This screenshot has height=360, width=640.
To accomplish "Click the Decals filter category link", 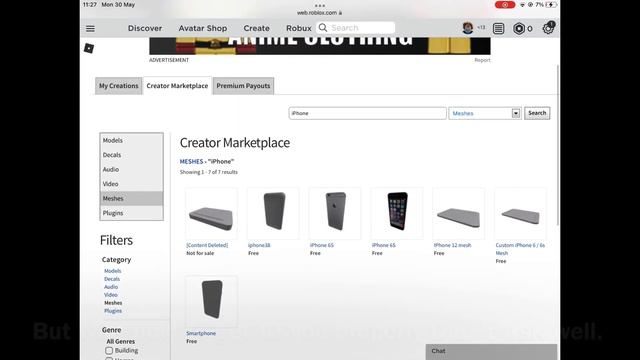I will pos(112,279).
